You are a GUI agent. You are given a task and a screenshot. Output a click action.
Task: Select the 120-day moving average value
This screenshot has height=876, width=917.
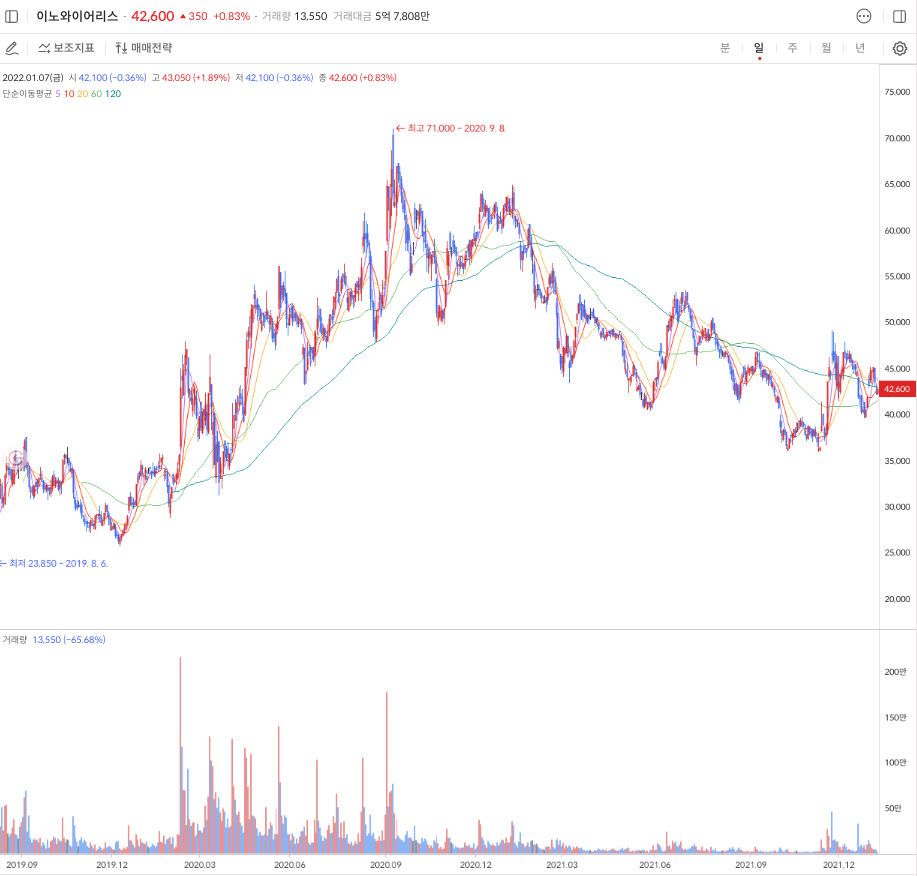[x=113, y=94]
